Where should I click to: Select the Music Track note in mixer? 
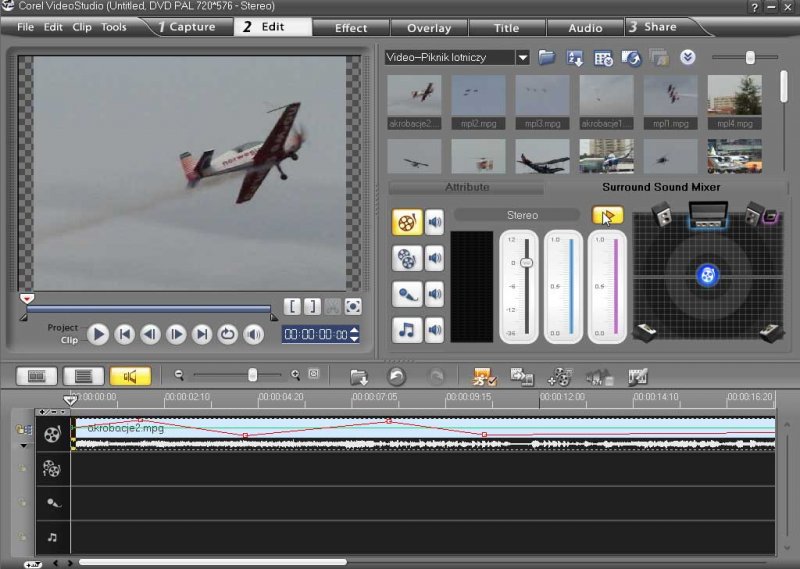pyautogui.click(x=407, y=329)
